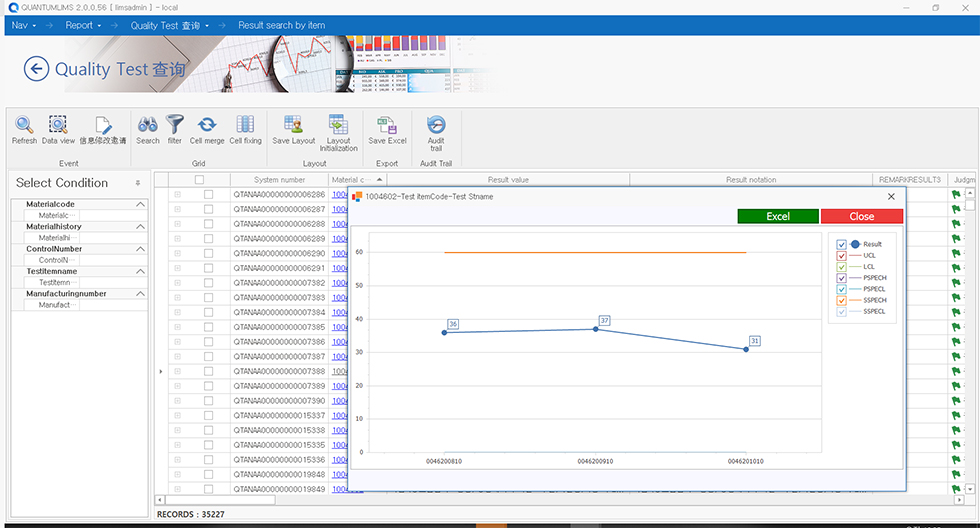Activate the funnel filter tool
980x528 pixels.
175,126
